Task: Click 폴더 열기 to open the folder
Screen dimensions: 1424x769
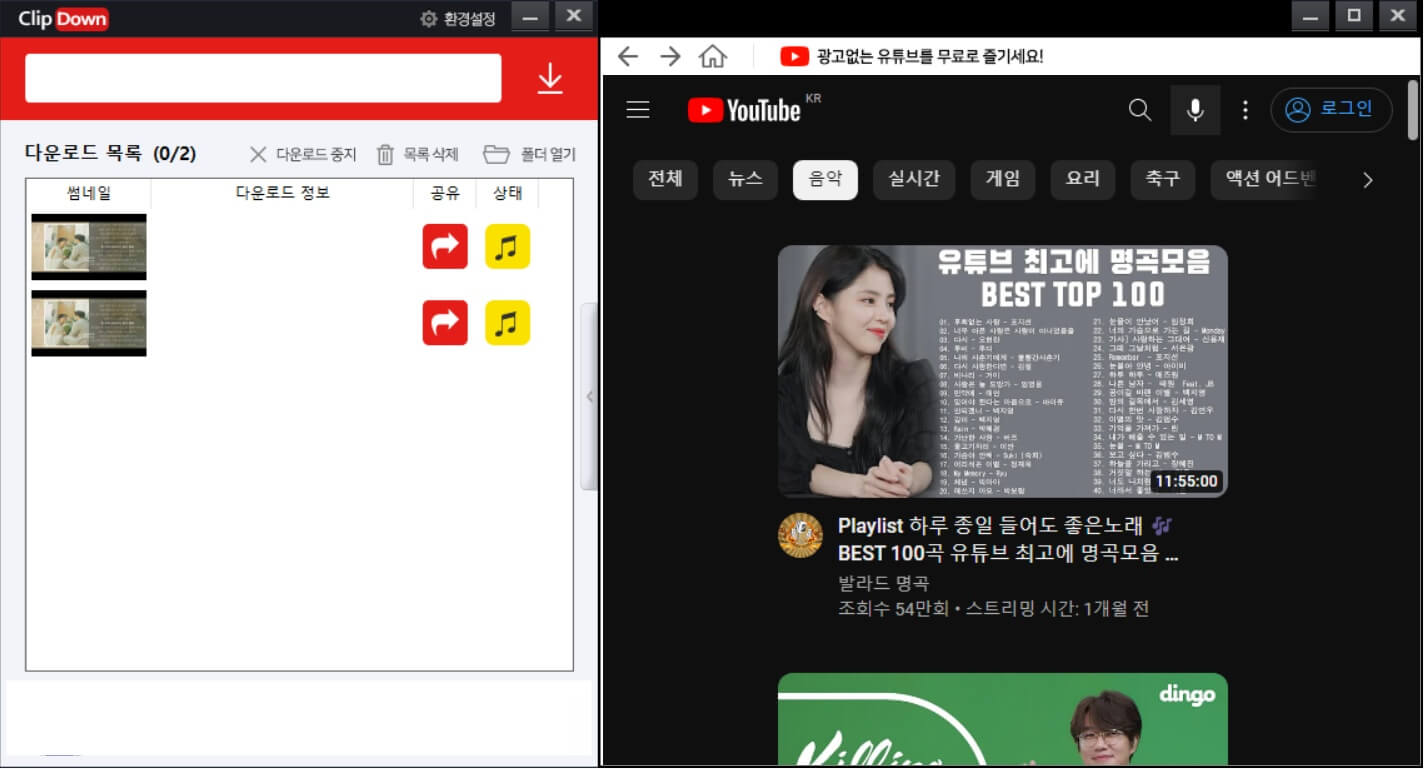Action: (530, 154)
